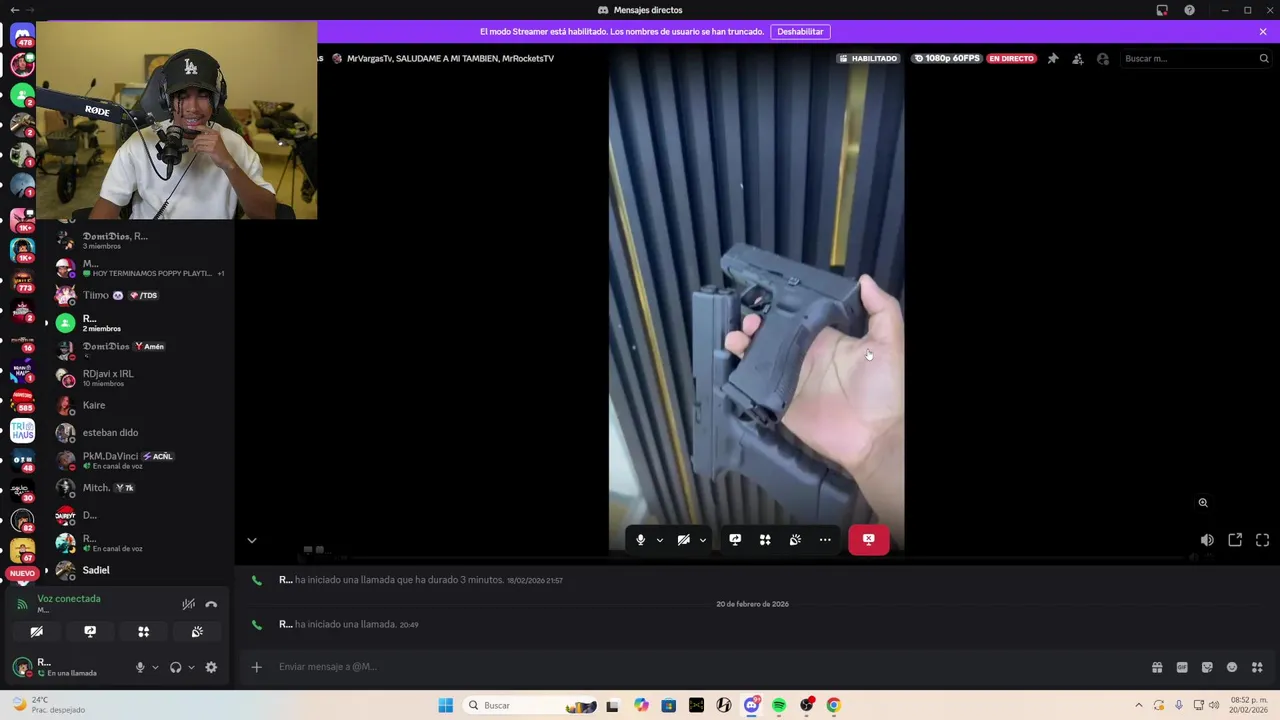The height and width of the screenshot is (720, 1280).
Task: Open sticker picker
Action: [1207, 667]
